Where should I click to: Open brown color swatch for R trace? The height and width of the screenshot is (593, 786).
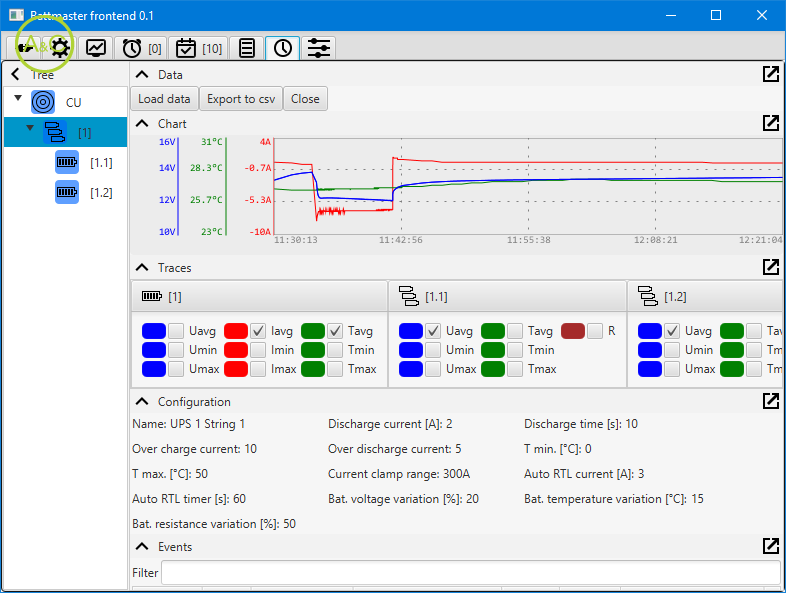pyautogui.click(x=573, y=331)
